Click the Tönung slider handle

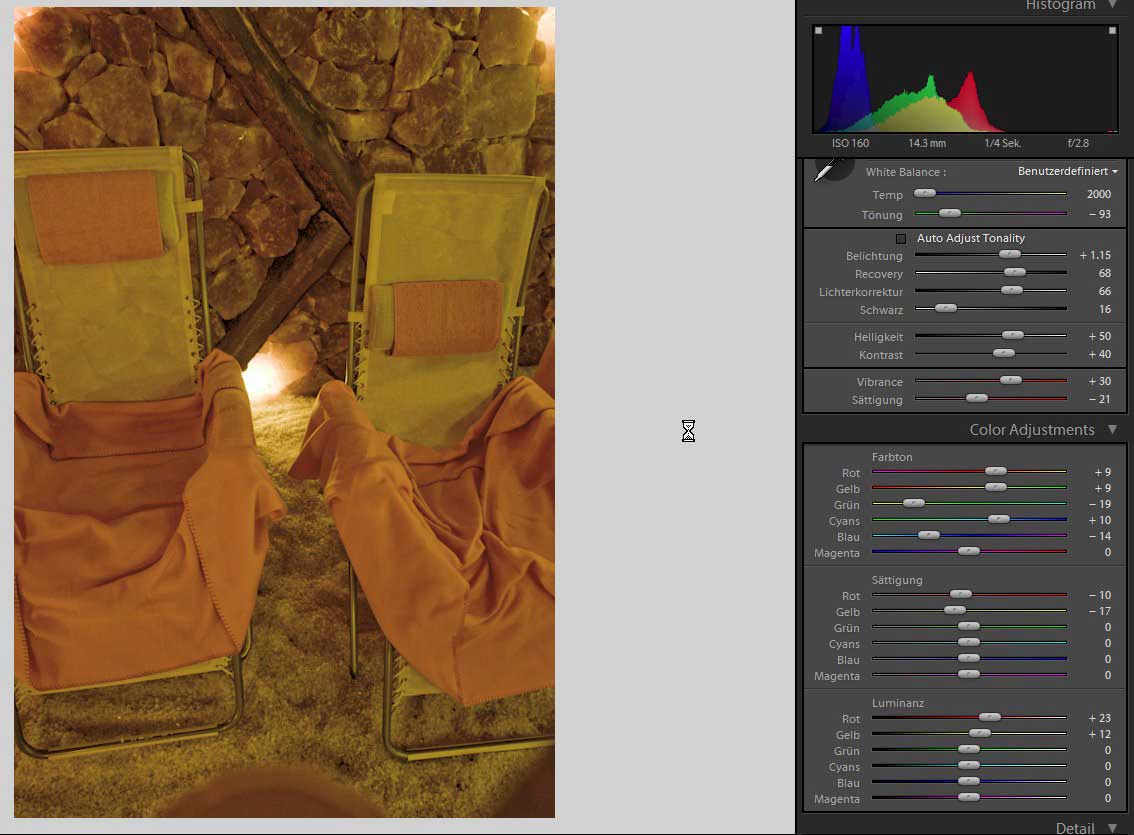(950, 214)
